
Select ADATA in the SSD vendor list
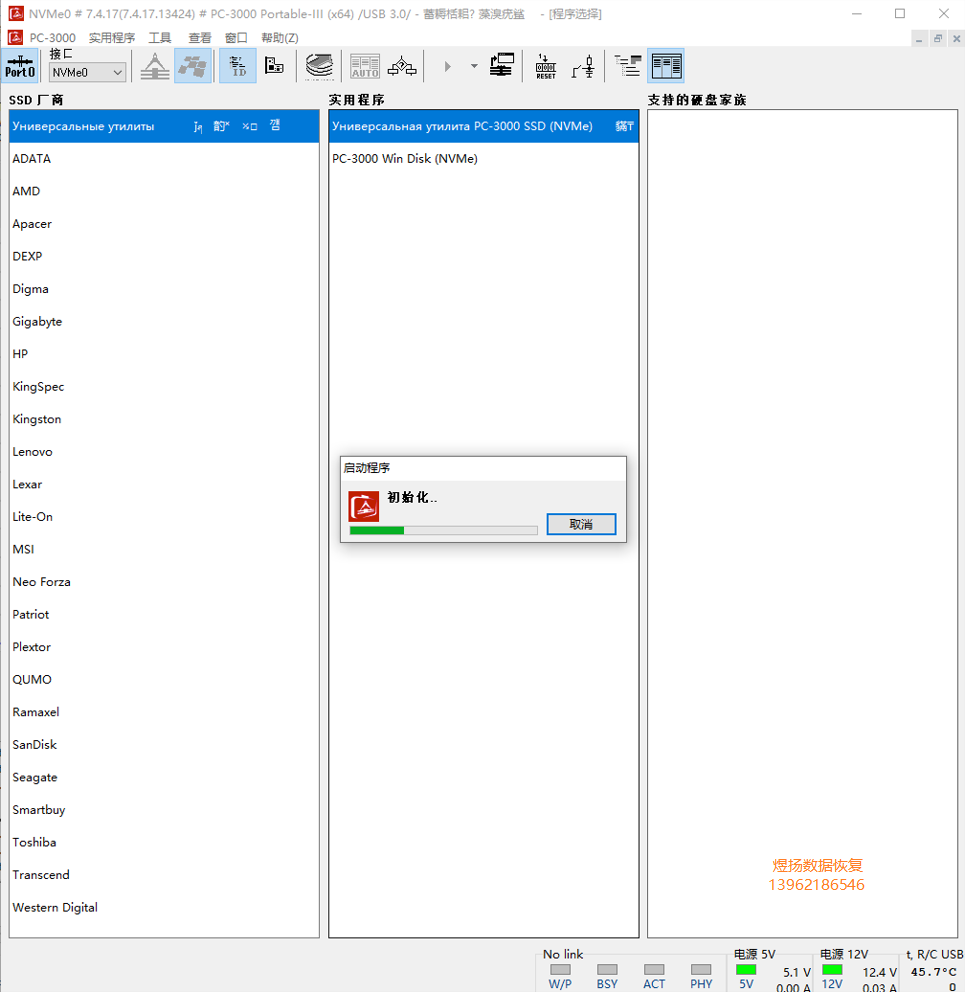(165, 159)
